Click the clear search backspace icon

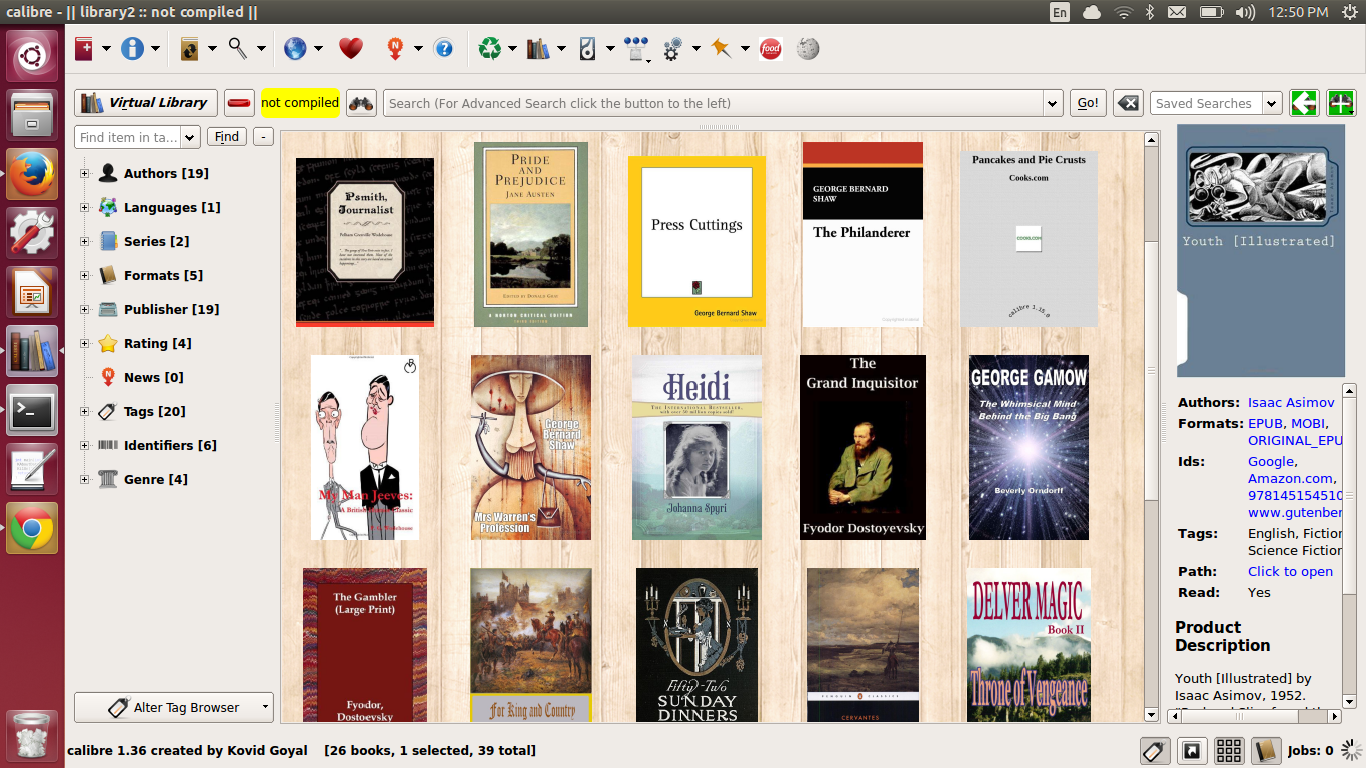[1128, 103]
